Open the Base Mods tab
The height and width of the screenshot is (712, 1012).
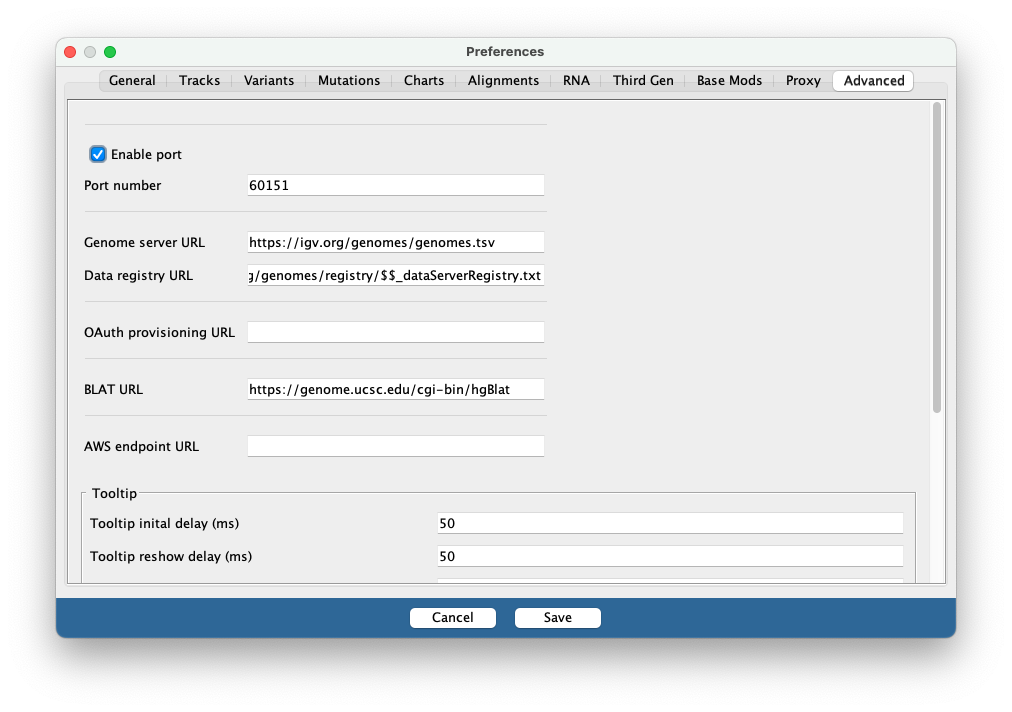tap(729, 81)
